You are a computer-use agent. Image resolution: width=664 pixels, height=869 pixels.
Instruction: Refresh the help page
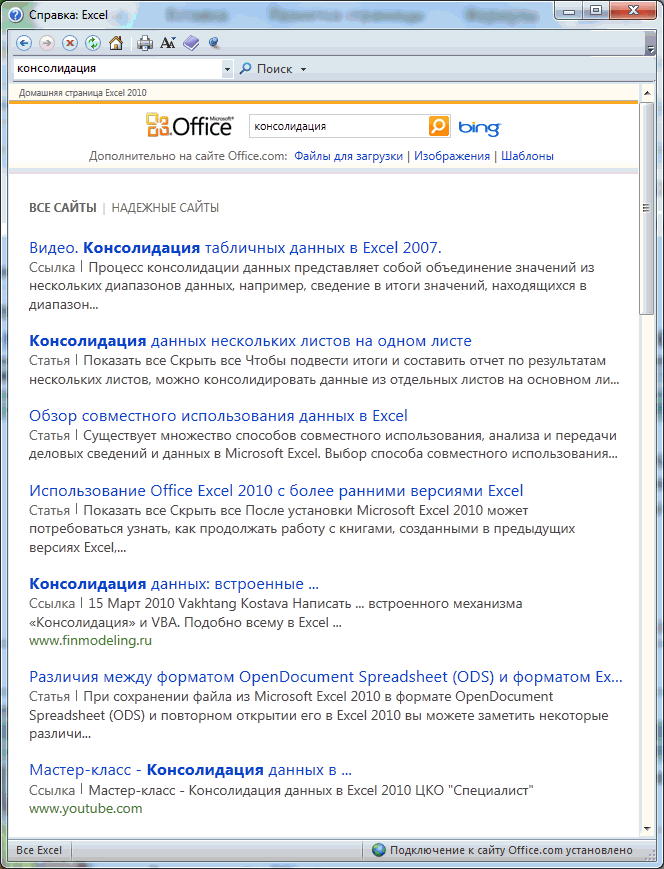pos(93,43)
